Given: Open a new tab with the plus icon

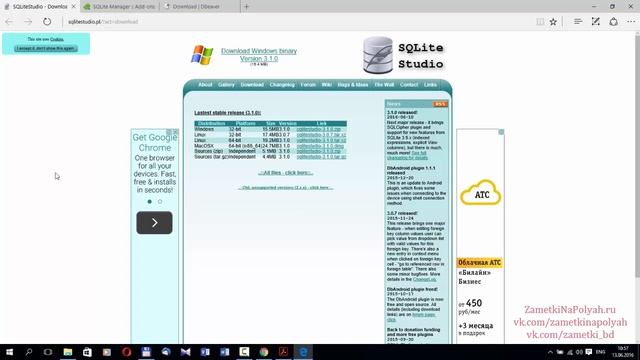Looking at the screenshot, I should [246, 7].
